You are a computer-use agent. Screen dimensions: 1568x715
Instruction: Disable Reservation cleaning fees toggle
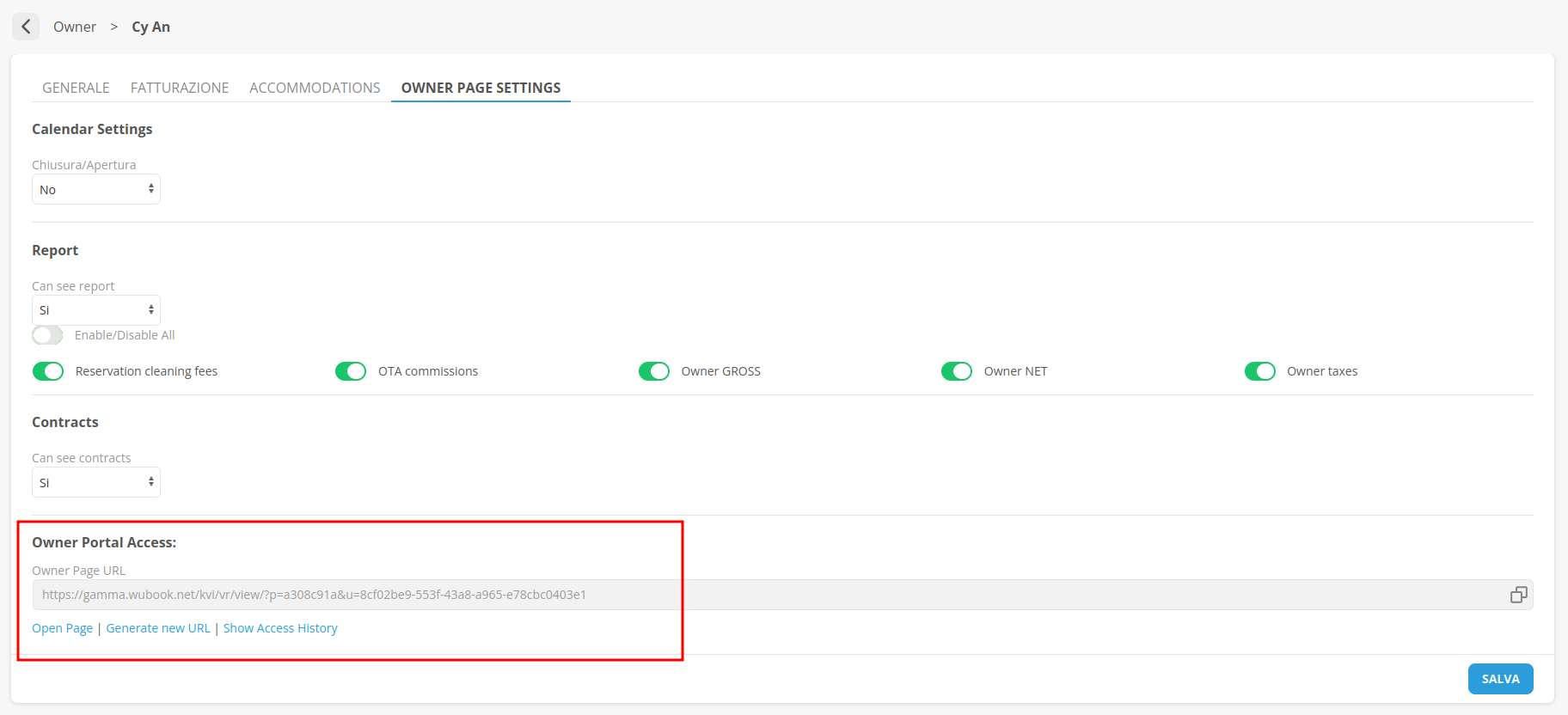pos(48,371)
